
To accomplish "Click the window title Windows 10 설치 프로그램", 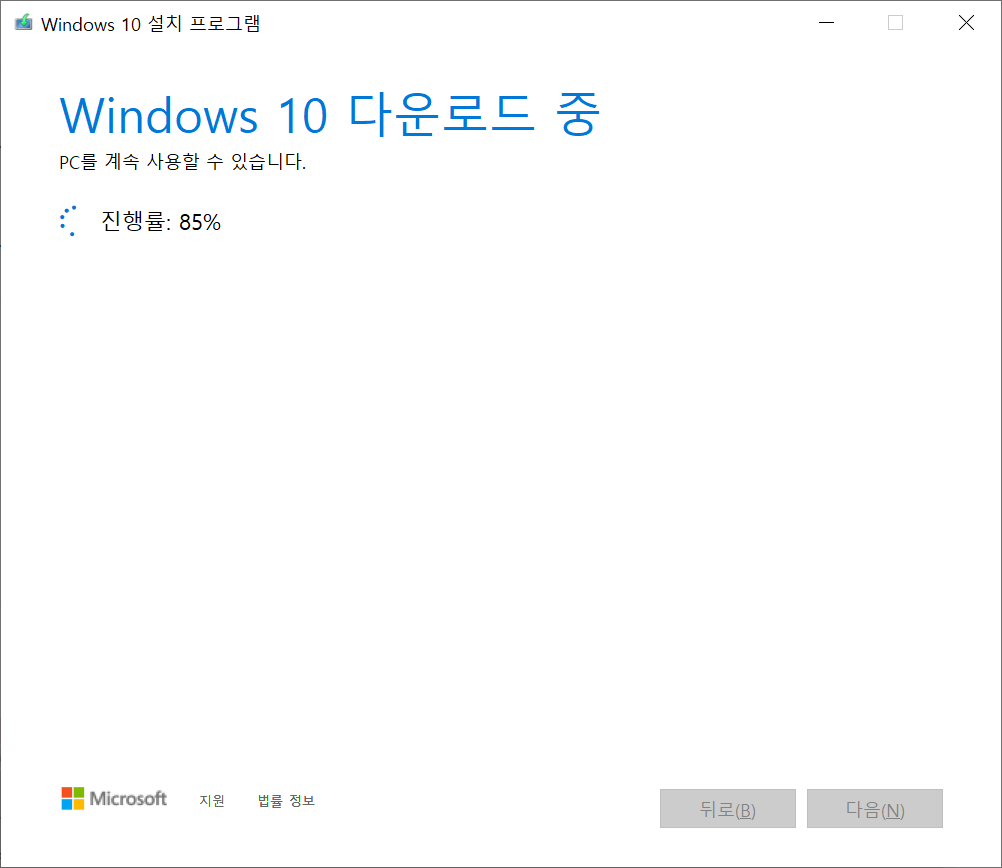I will tap(151, 24).
